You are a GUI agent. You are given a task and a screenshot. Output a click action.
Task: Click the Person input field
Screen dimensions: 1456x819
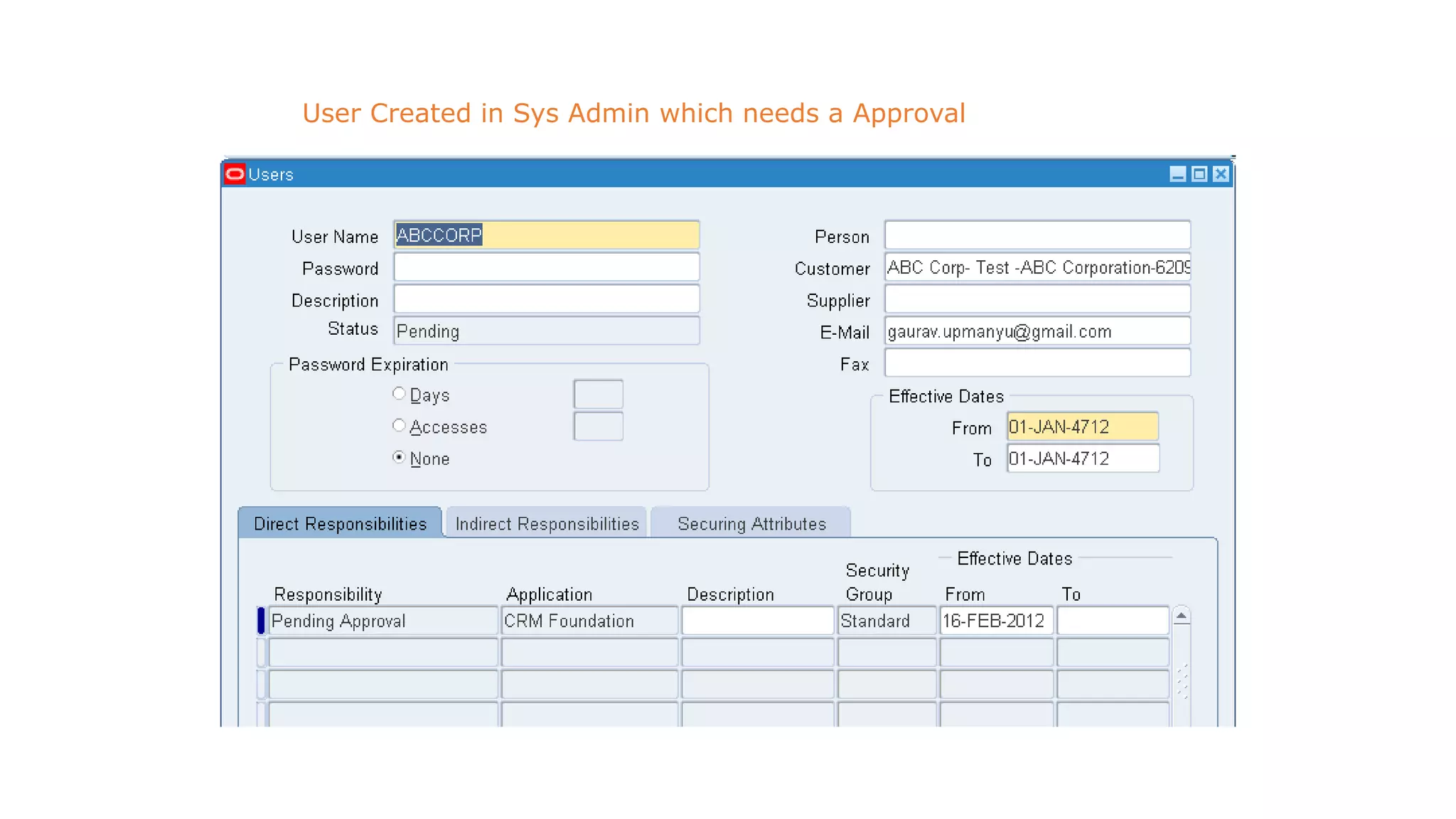(1037, 235)
